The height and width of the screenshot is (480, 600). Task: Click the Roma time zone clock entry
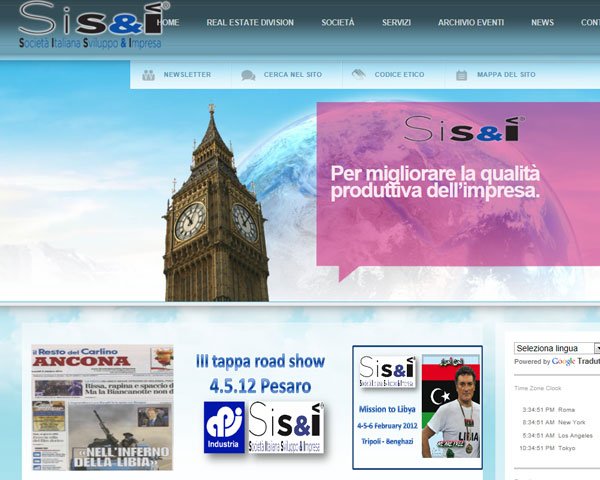click(x=549, y=410)
